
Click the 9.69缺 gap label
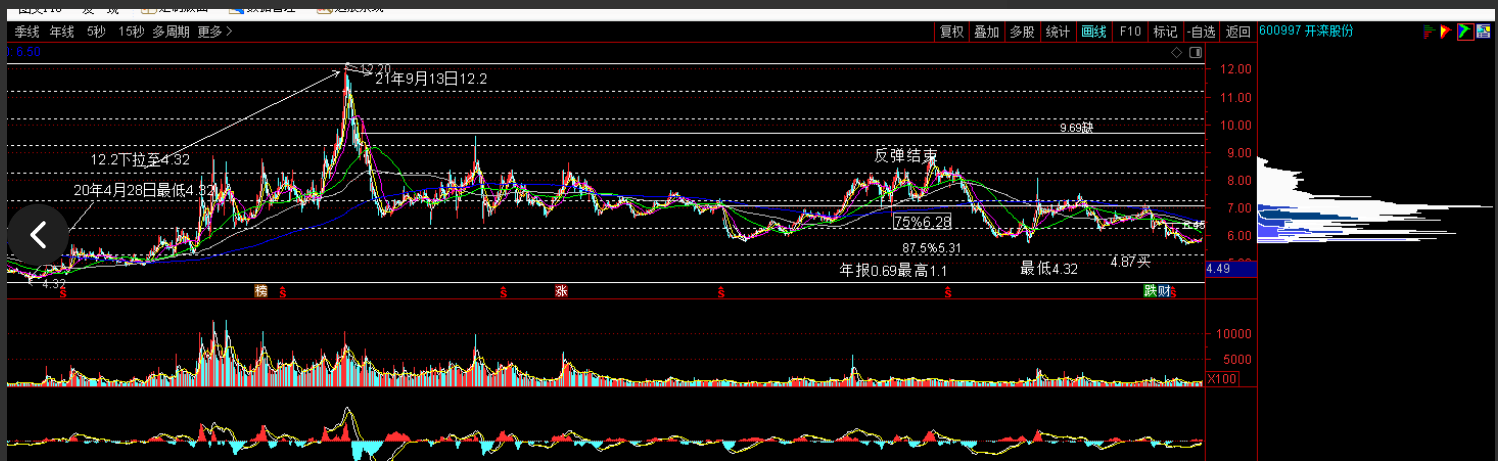tap(1079, 128)
